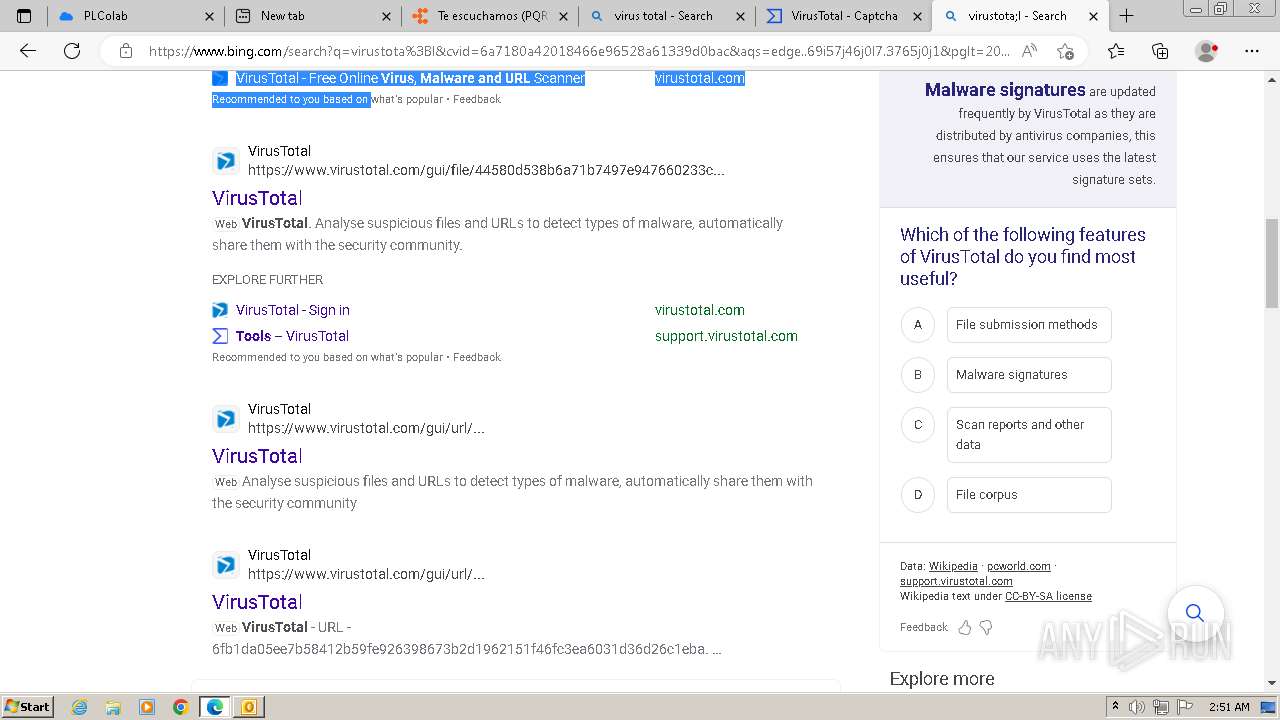Go back to previous page
The image size is (1280, 720).
[x=28, y=51]
